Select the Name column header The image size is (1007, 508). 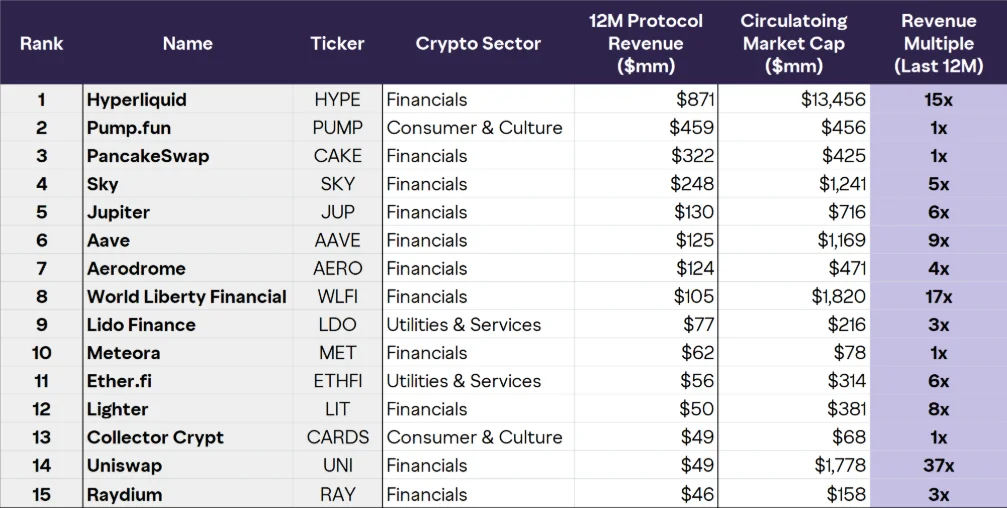(x=188, y=44)
